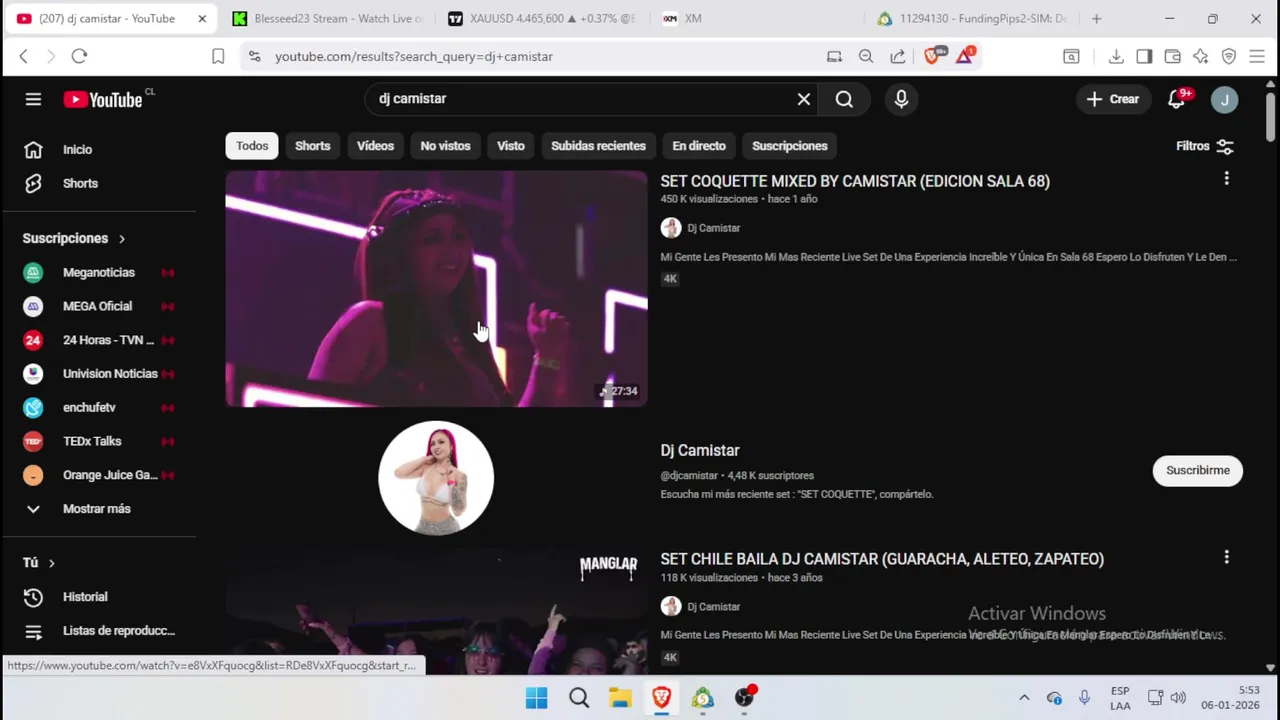The image size is (1280, 720).
Task: Open browser downloads icon
Action: click(1116, 56)
